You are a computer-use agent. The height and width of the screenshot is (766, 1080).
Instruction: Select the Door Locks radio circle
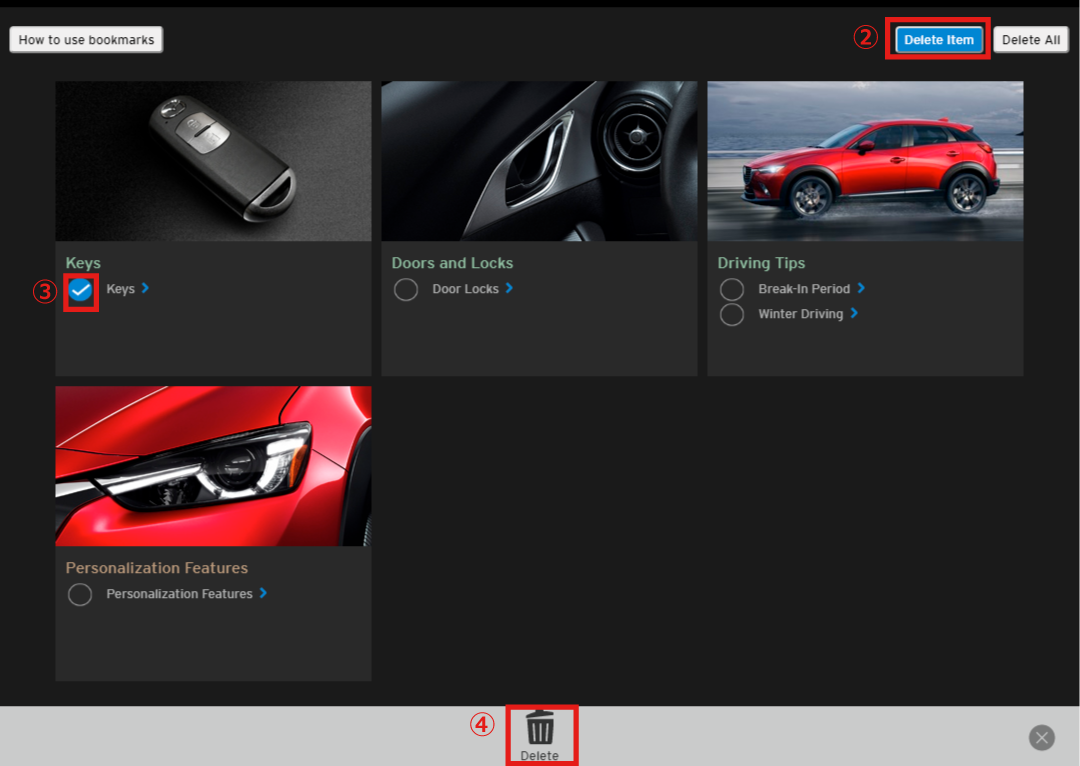(406, 290)
